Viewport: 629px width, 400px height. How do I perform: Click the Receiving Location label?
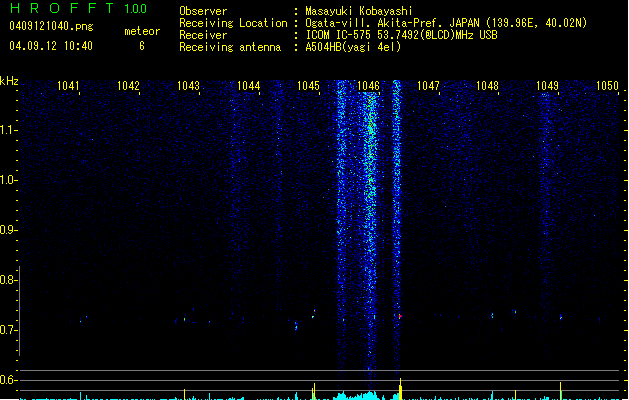(x=233, y=23)
